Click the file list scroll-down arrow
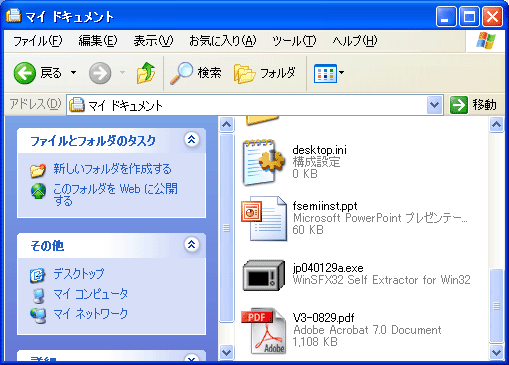Viewport: 509px width, 365px height. point(496,352)
